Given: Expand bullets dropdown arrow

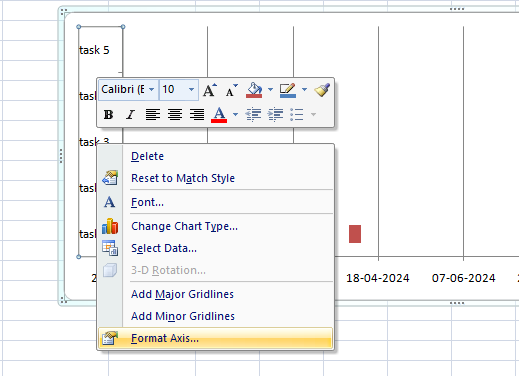Looking at the screenshot, I should coord(313,115).
